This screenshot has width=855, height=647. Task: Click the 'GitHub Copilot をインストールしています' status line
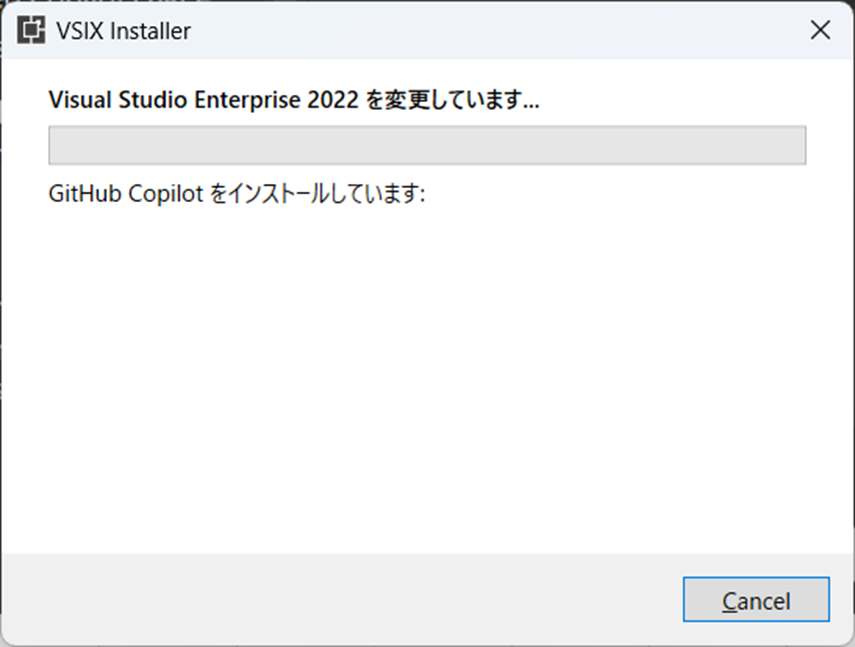237,194
